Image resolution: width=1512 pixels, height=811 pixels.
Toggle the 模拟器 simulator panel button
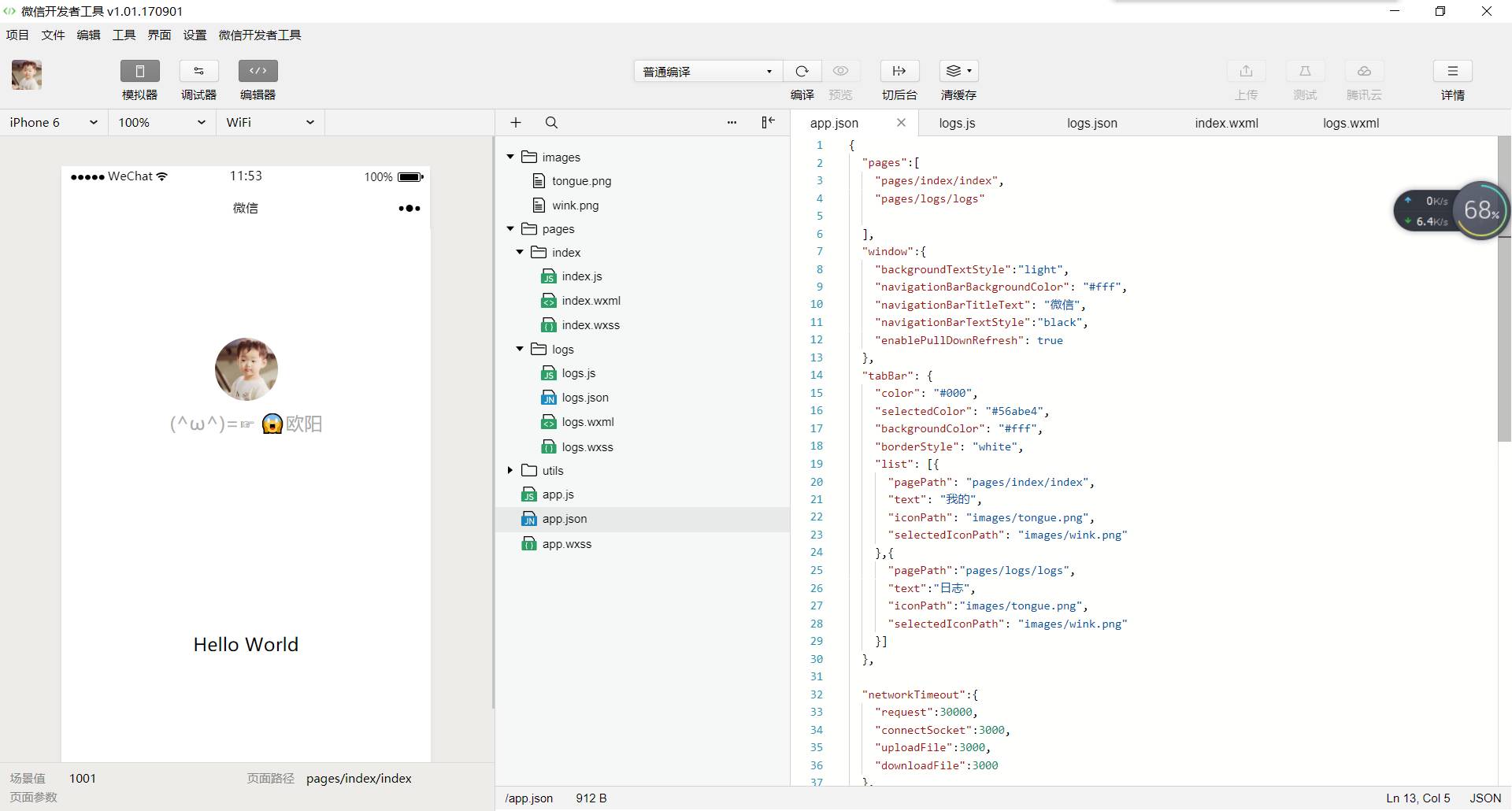[140, 71]
